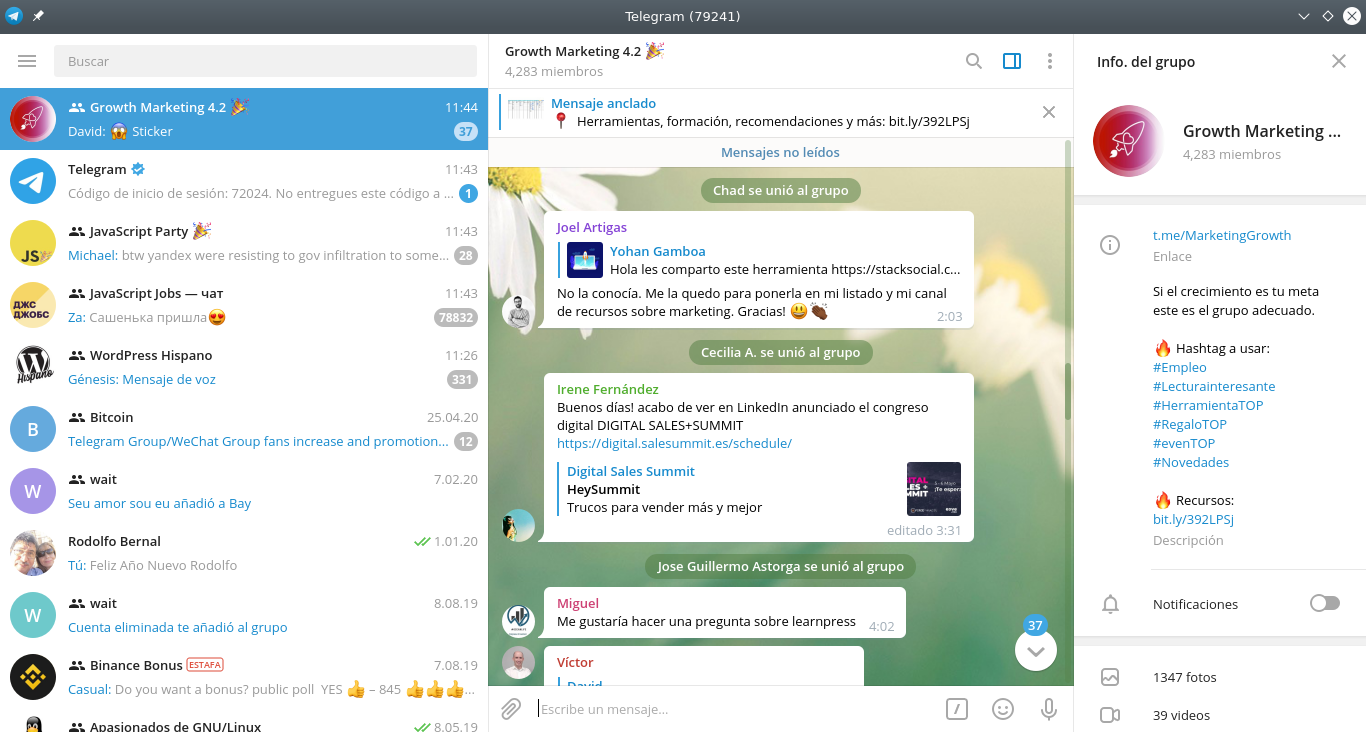Open the hamburger main menu
The height and width of the screenshot is (732, 1366).
click(27, 61)
